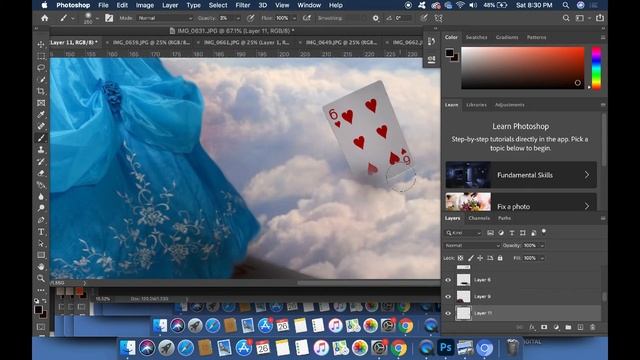
Task: Select the Rectangle shape tool
Action: (41, 255)
